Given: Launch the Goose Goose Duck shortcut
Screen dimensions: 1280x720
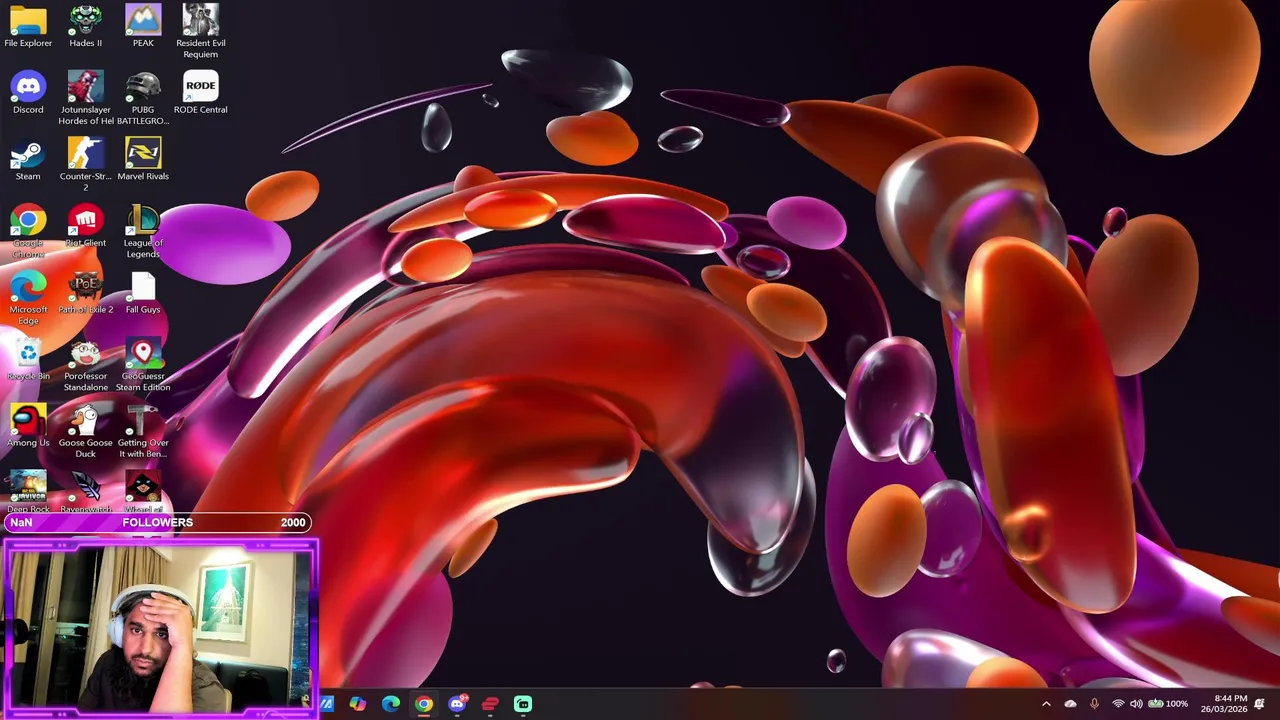Looking at the screenshot, I should pos(86,431).
